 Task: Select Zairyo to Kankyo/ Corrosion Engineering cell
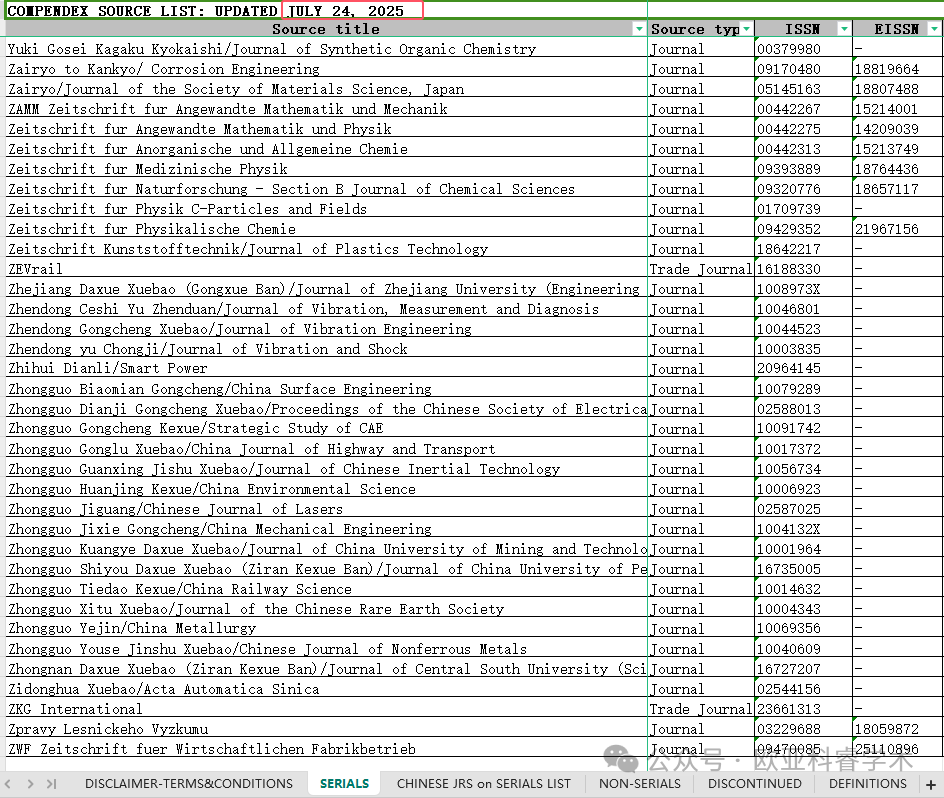click(x=326, y=69)
